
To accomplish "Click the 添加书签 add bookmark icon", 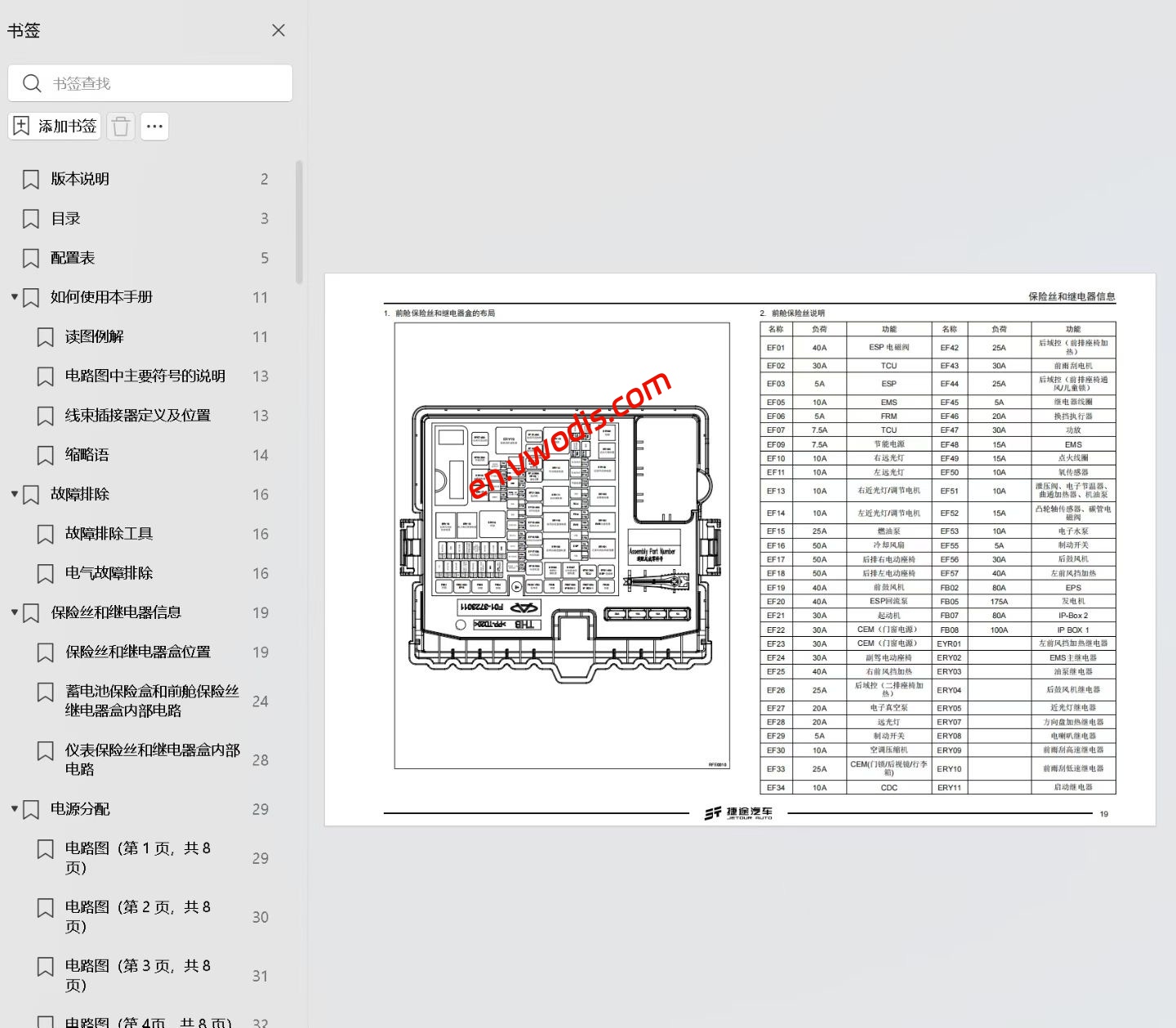I will (x=20, y=126).
